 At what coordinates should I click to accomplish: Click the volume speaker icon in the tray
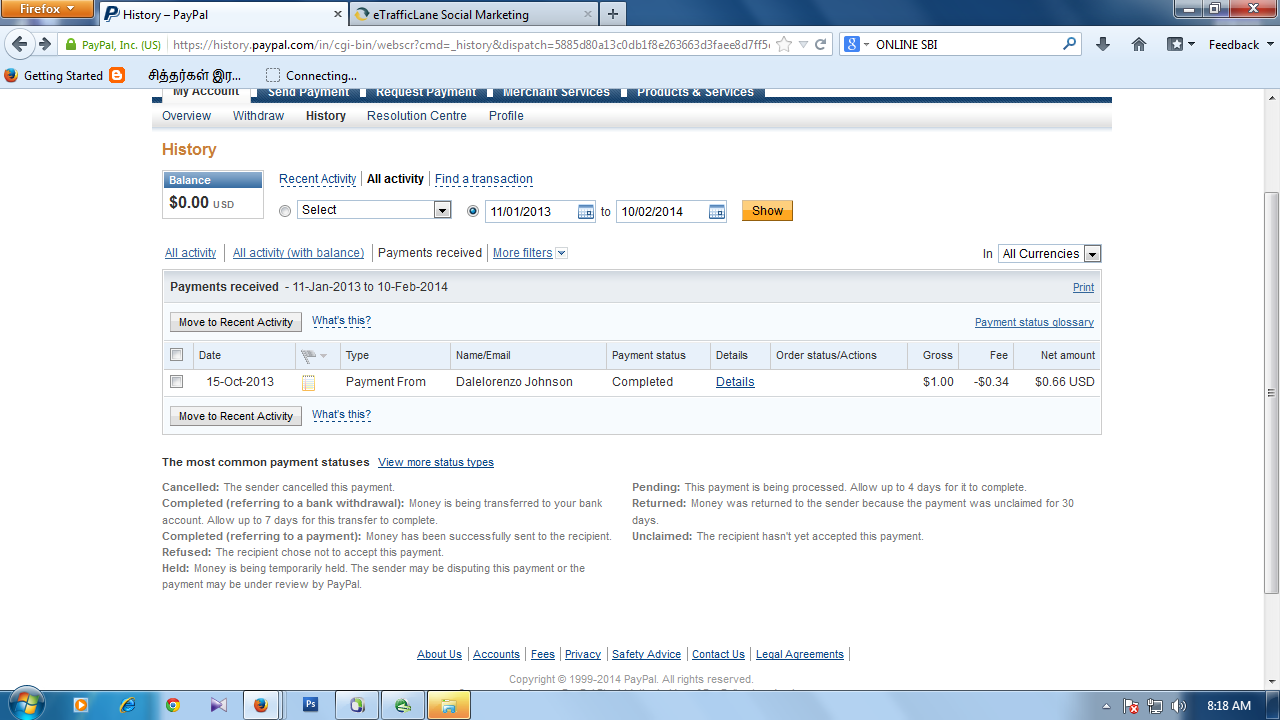coord(1178,705)
